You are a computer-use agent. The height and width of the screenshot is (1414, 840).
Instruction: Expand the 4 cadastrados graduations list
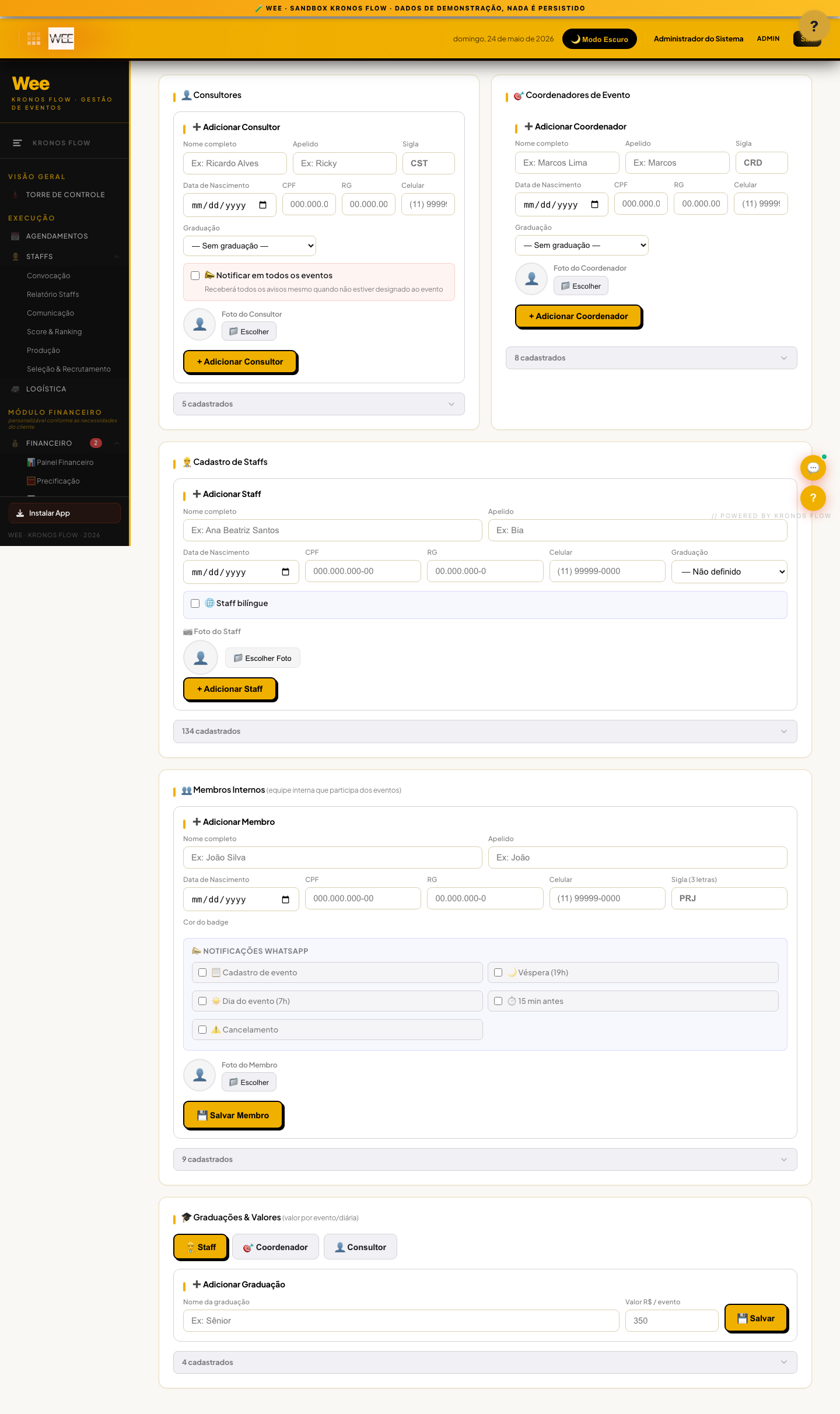(485, 1363)
